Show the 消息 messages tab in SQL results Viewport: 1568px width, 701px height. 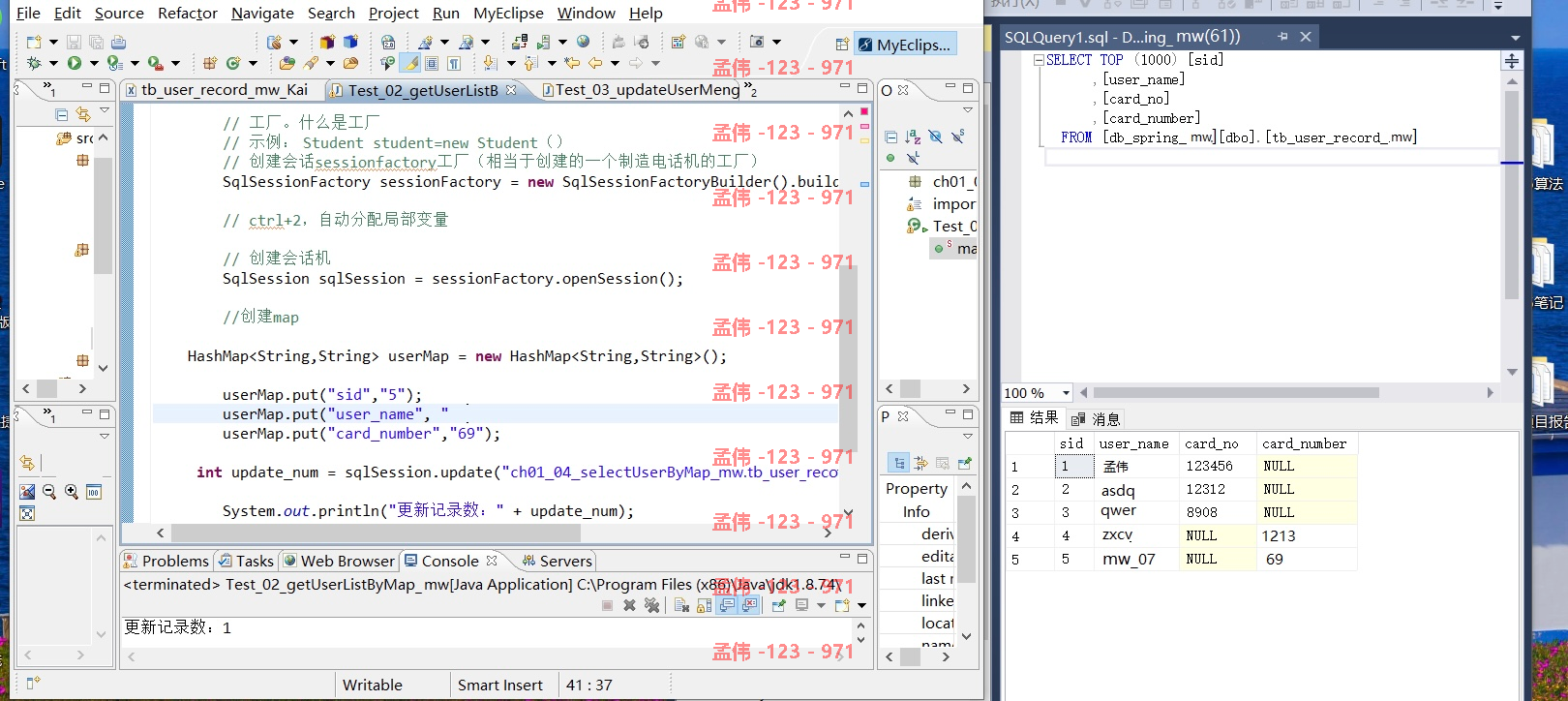click(x=1096, y=419)
